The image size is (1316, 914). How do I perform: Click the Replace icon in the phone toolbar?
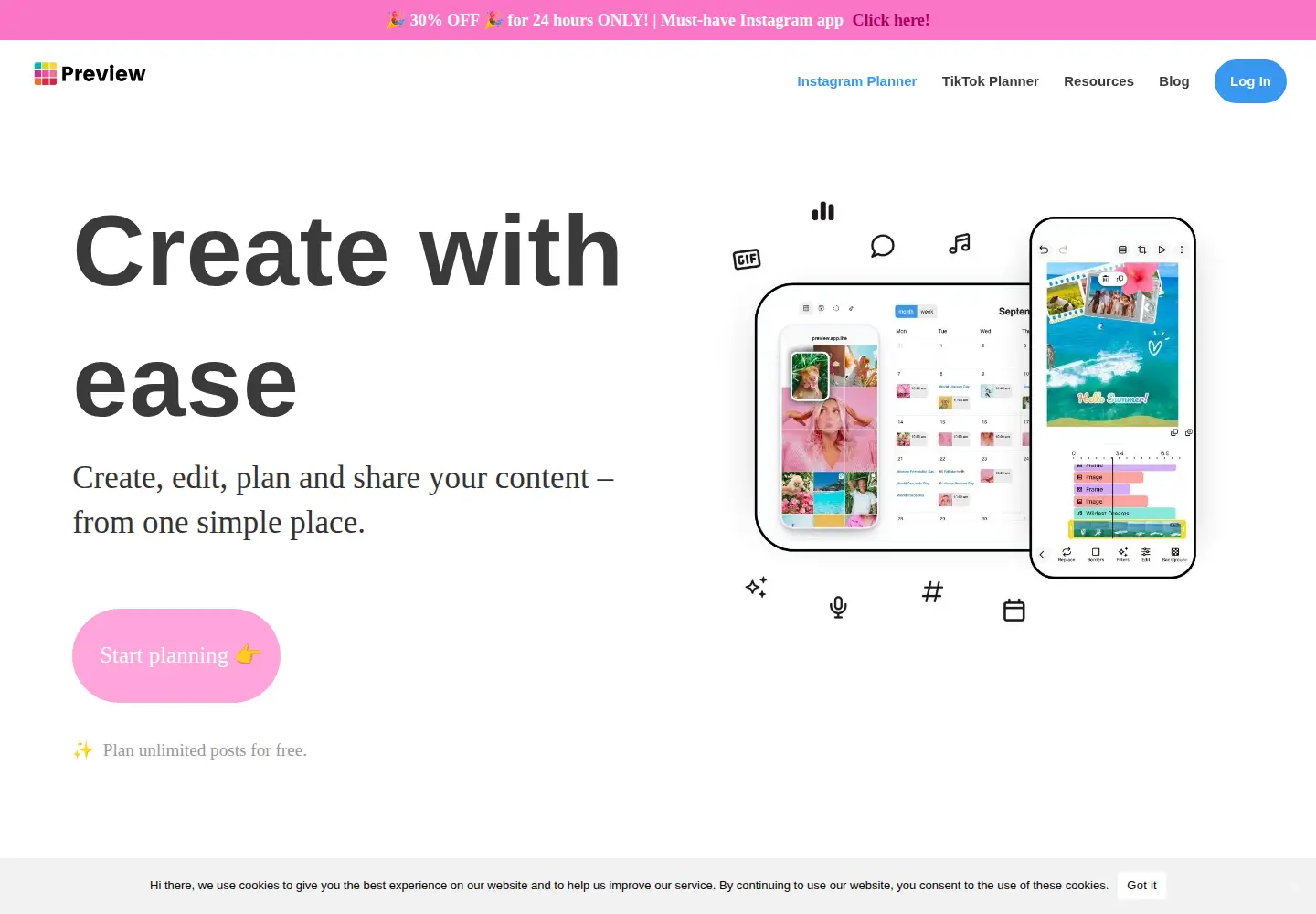point(1067,554)
